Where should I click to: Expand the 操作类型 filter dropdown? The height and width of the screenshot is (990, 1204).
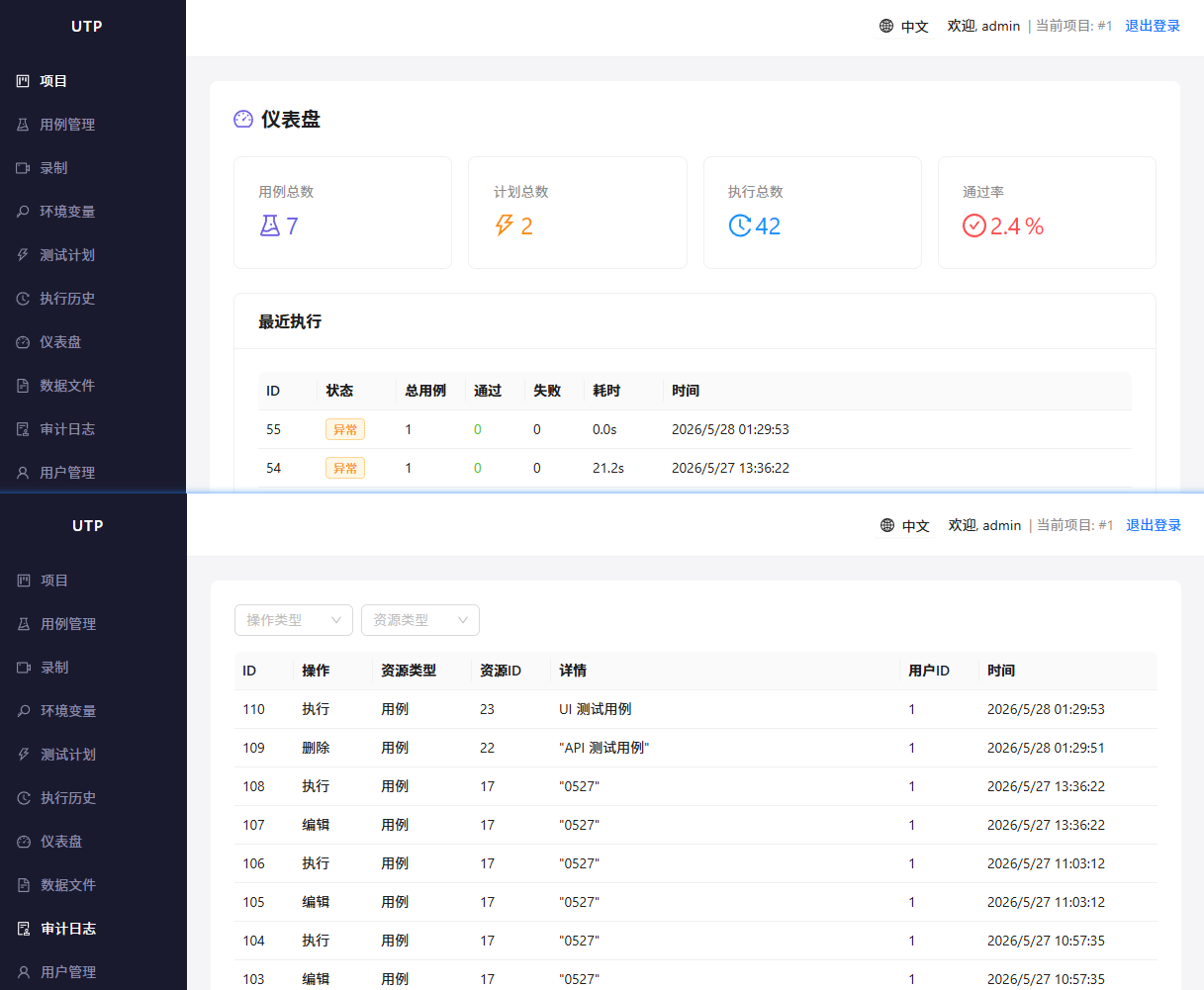click(294, 620)
